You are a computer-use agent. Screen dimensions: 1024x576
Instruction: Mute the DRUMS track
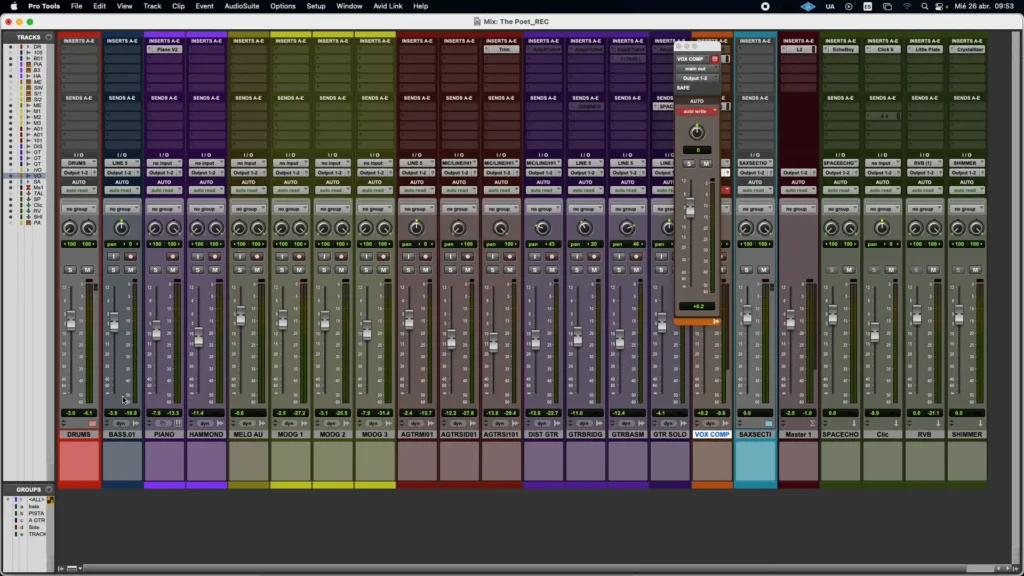[88, 270]
